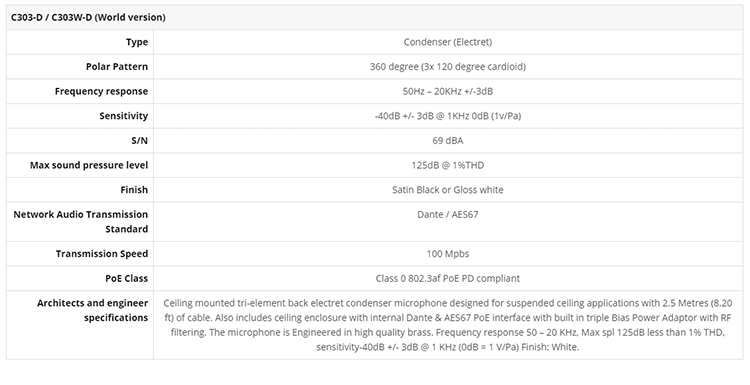Click the 125dB @ 1%THD value
Image resolution: width=750 pixels, height=385 pixels.
point(448,165)
